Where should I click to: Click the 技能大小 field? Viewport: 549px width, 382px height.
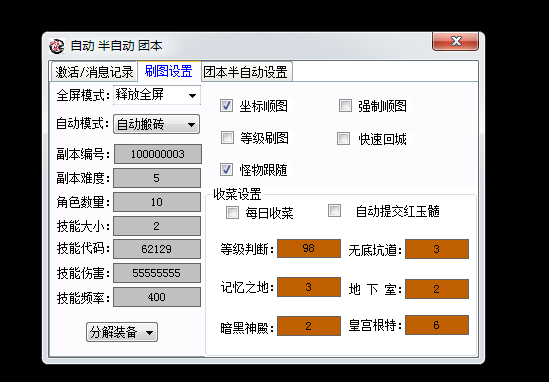coord(157,226)
